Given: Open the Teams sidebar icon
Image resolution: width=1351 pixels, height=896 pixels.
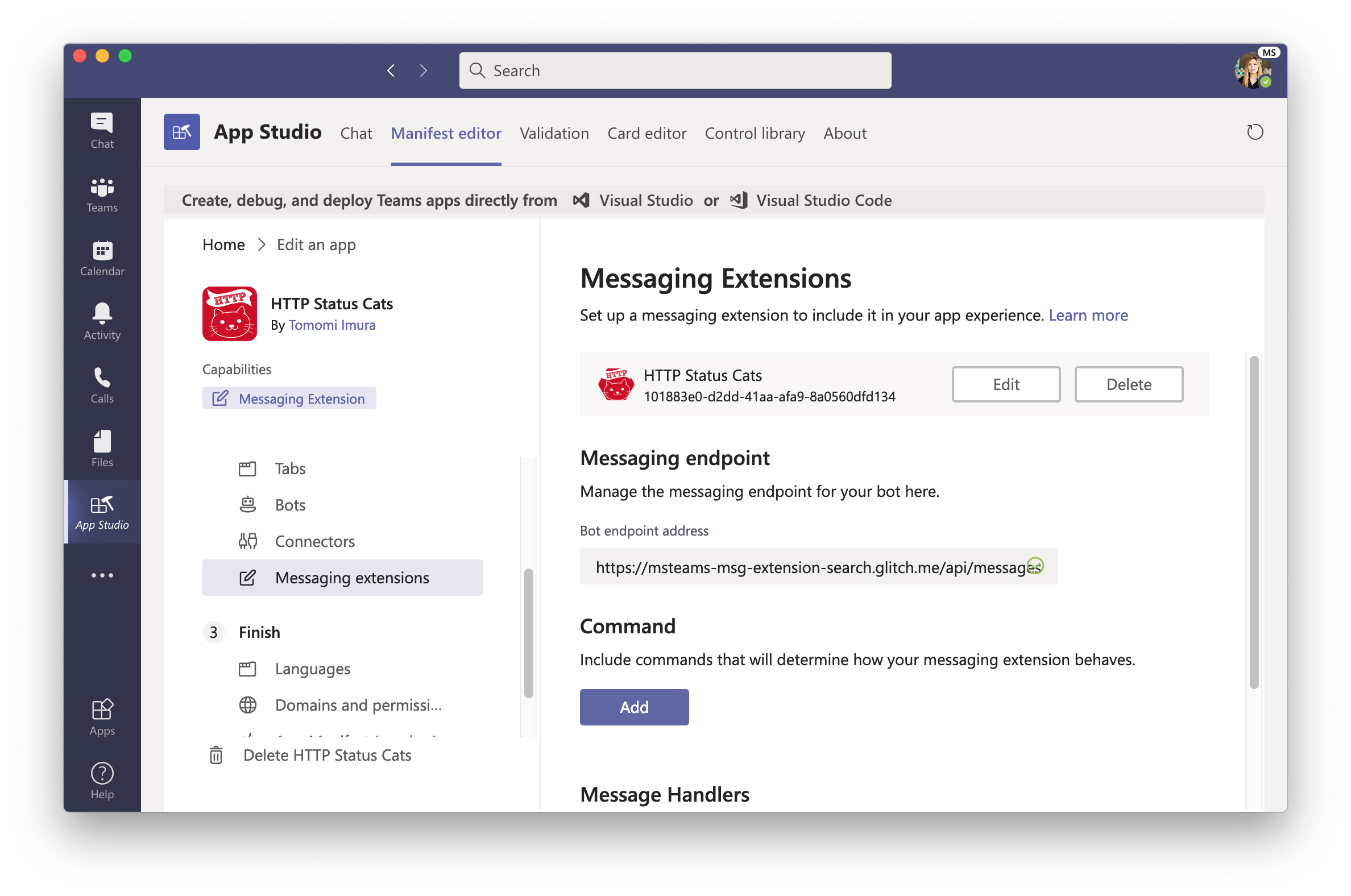Looking at the screenshot, I should click(102, 194).
